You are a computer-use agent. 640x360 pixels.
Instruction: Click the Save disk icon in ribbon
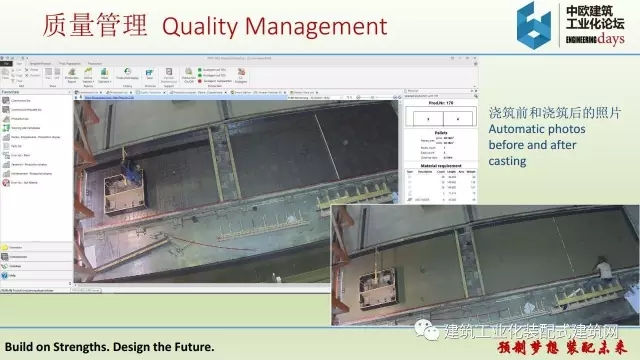[x=149, y=73]
